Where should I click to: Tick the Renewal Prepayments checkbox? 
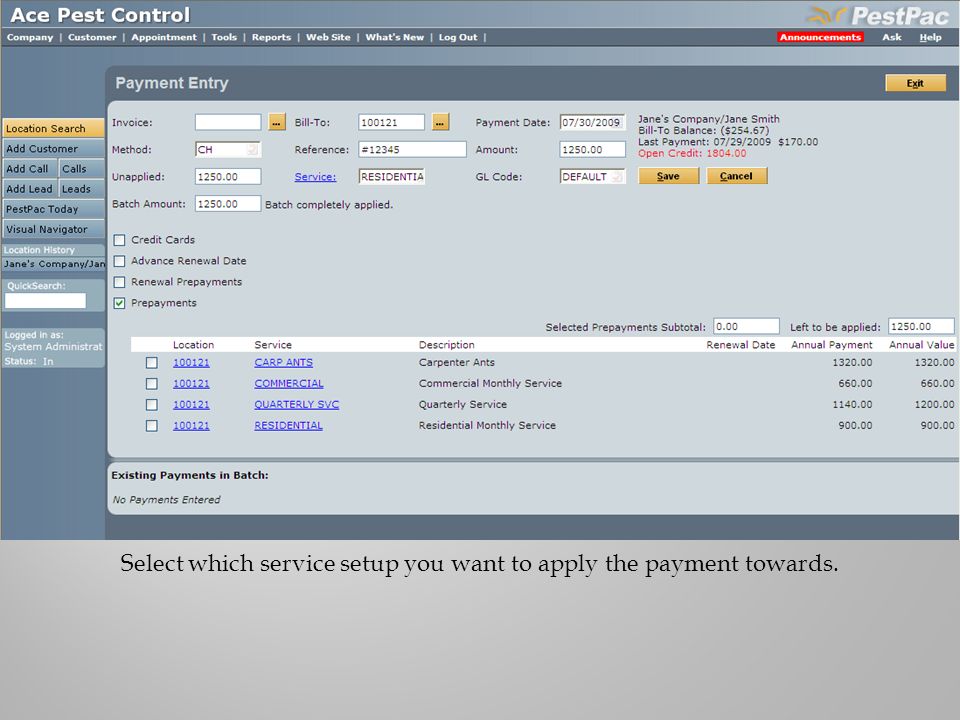pyautogui.click(x=119, y=282)
